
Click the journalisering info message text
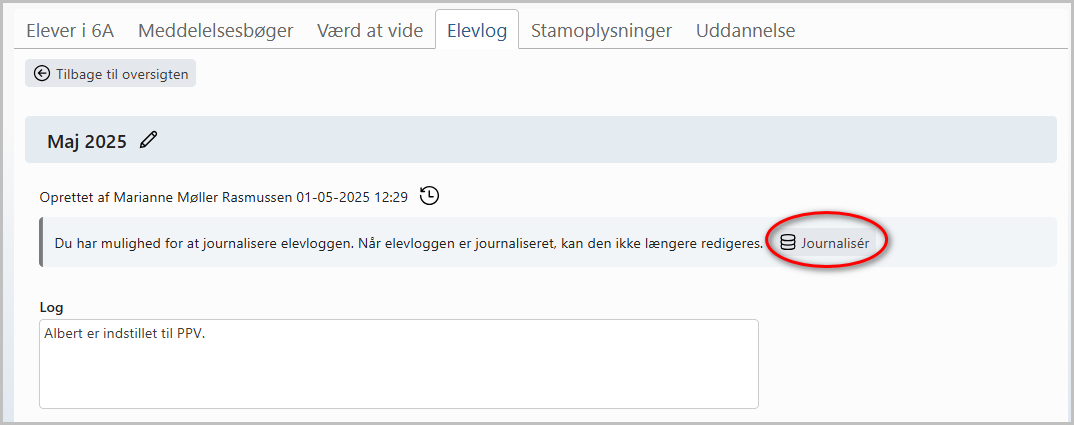tap(408, 243)
